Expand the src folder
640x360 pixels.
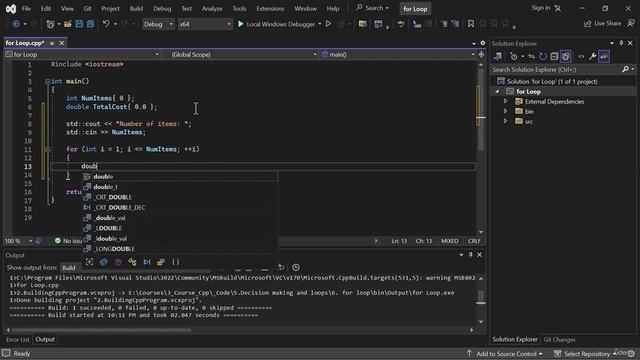click(505, 121)
